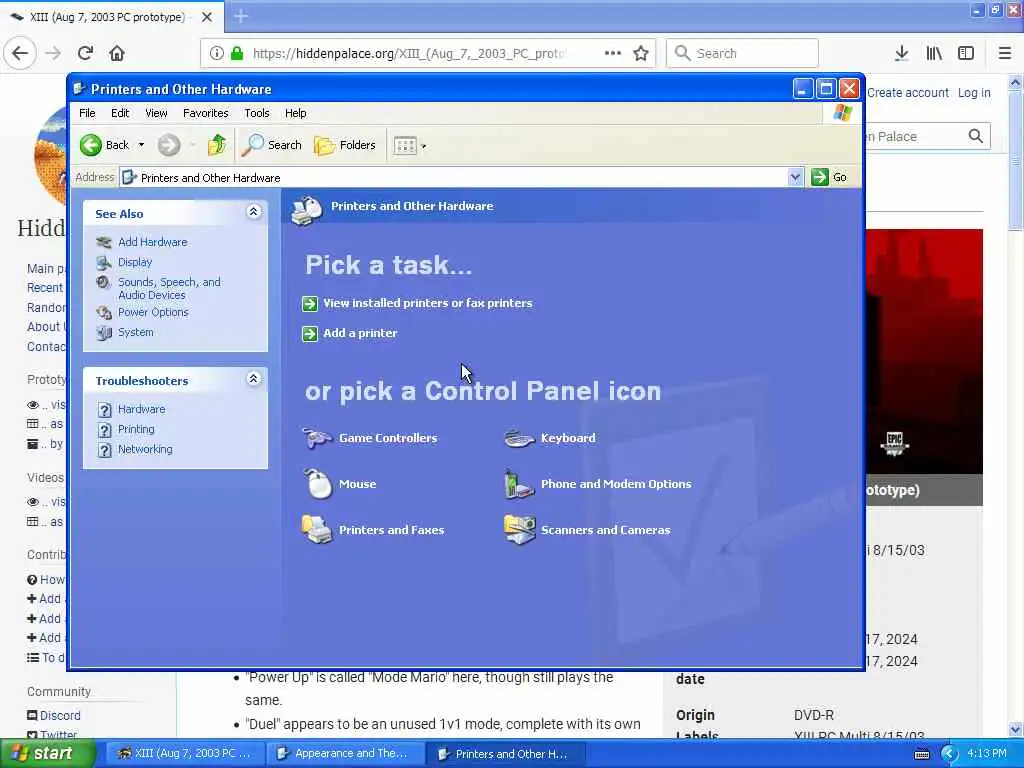Screen dimensions: 1024x768
Task: Open the Firefox page actions ellipsis
Action: tap(613, 53)
